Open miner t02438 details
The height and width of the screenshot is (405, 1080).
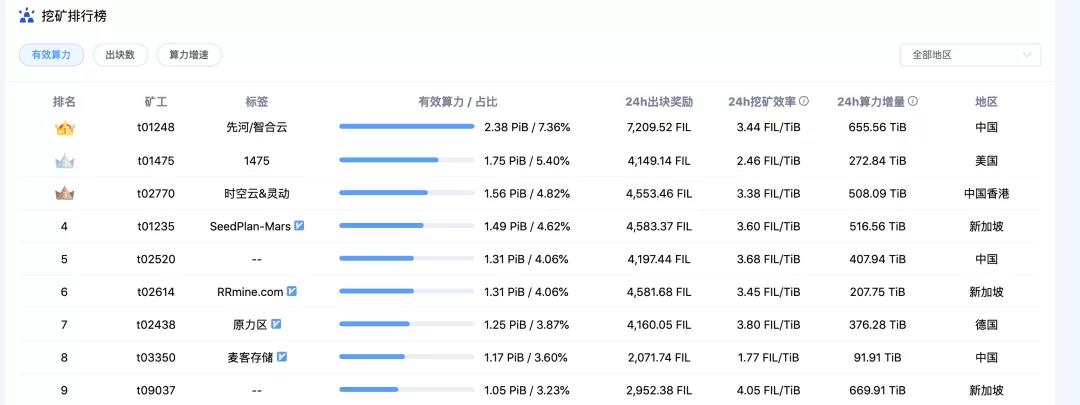[x=156, y=324]
